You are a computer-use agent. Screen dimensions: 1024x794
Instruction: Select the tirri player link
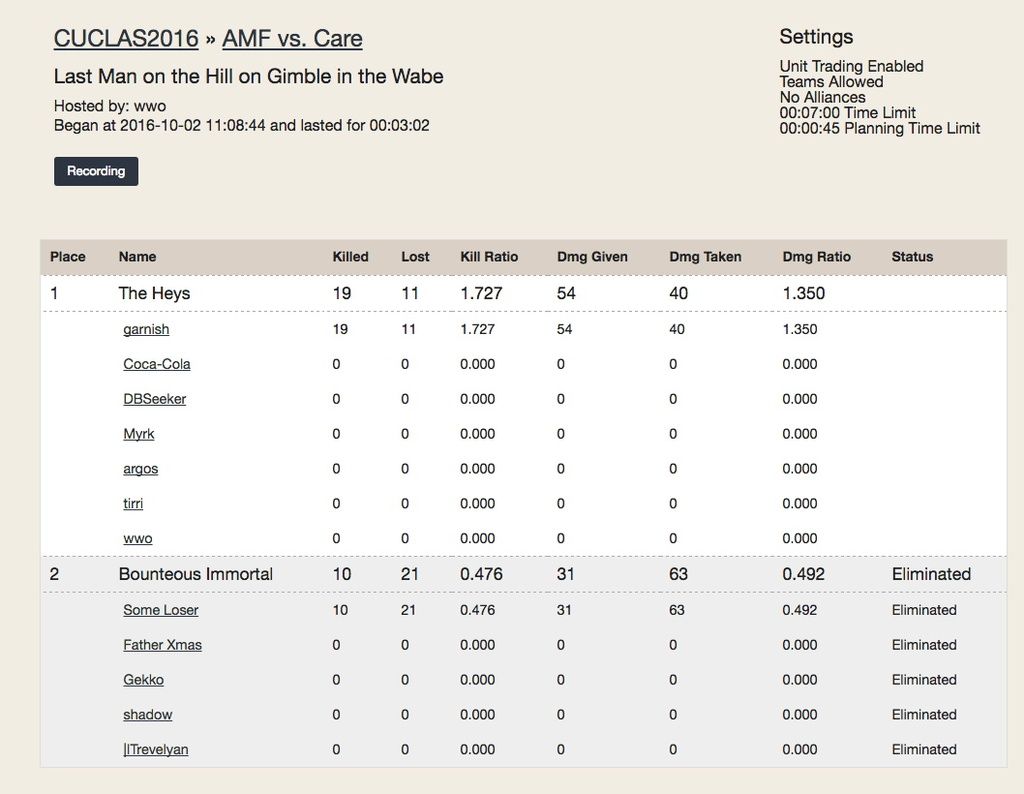click(133, 504)
